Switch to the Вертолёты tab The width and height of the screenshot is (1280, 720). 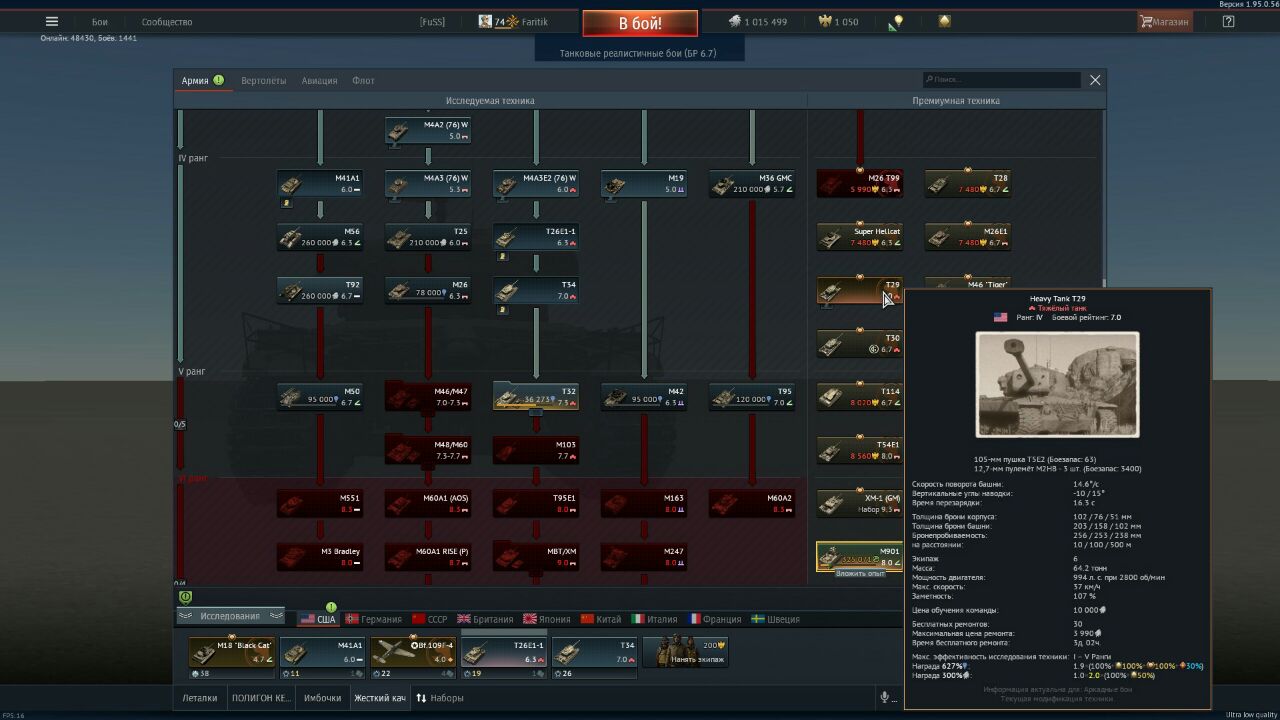pos(263,81)
